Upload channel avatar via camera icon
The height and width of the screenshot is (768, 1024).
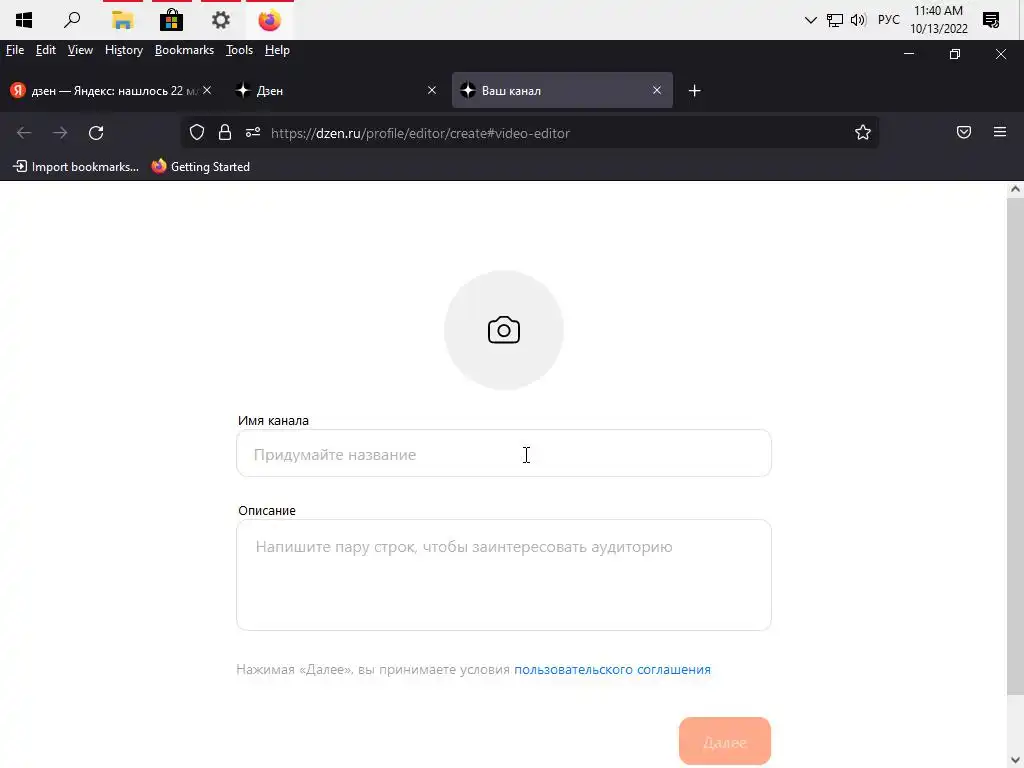(504, 330)
